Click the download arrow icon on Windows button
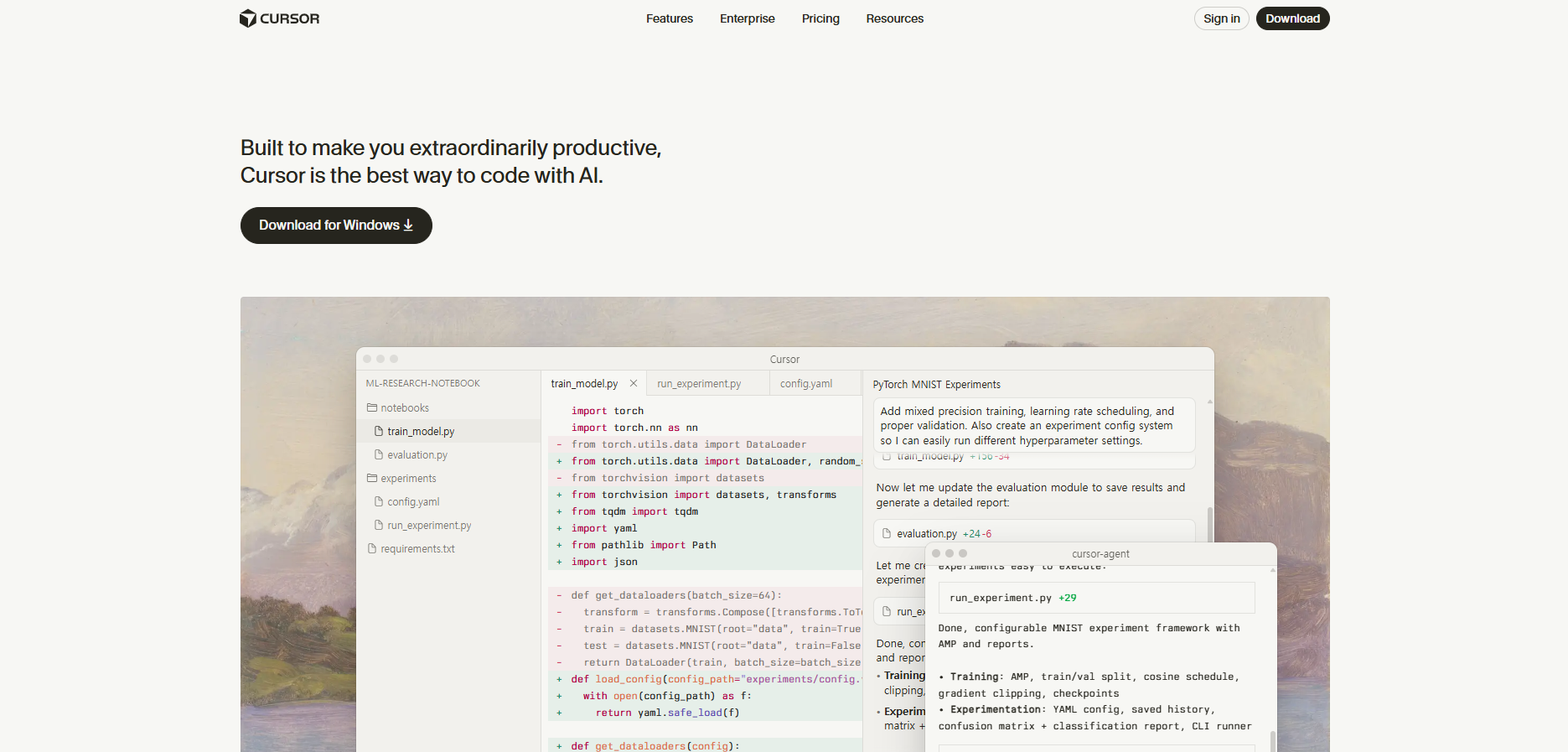 click(408, 226)
